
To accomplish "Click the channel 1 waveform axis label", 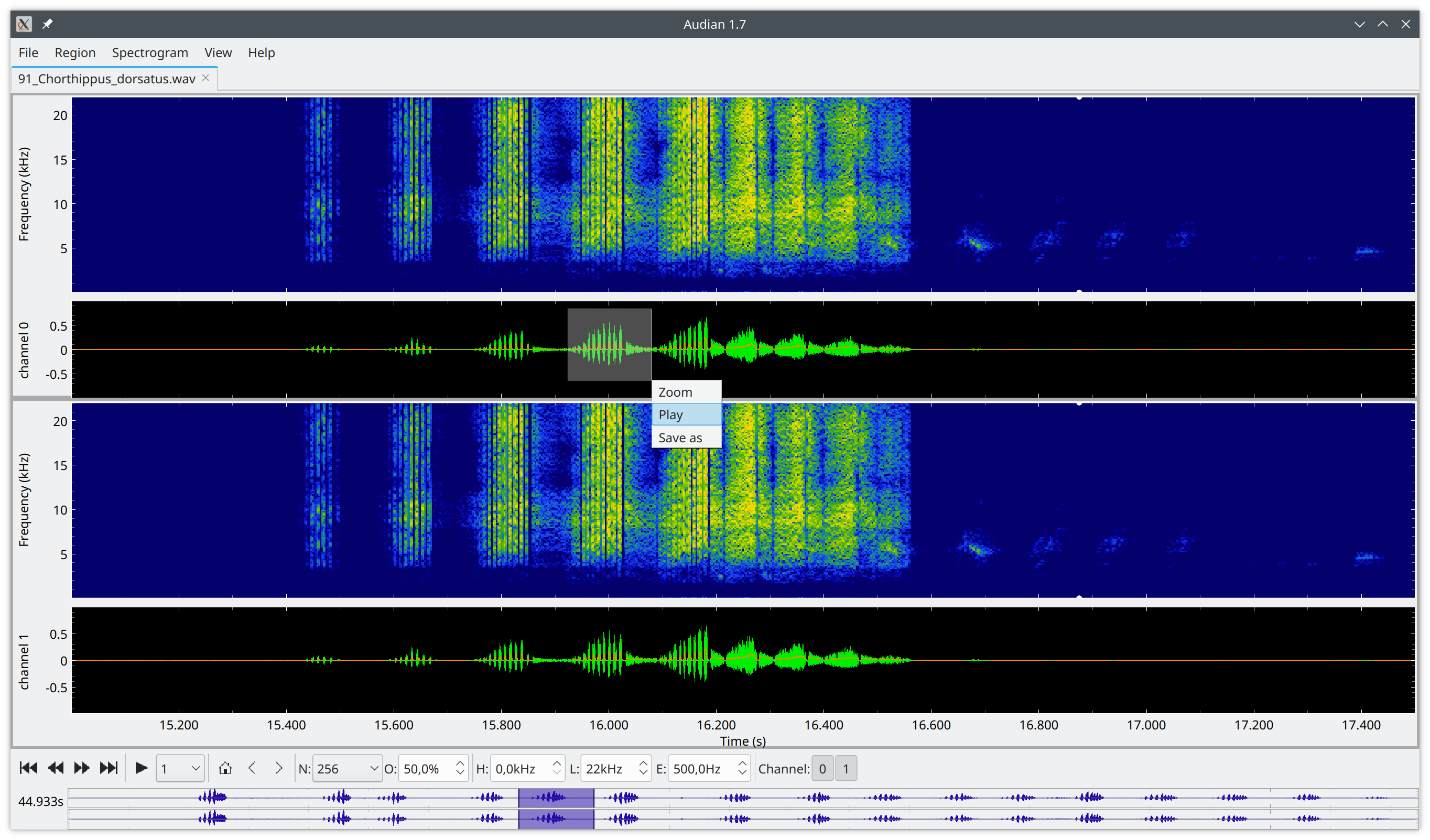I will click(24, 662).
